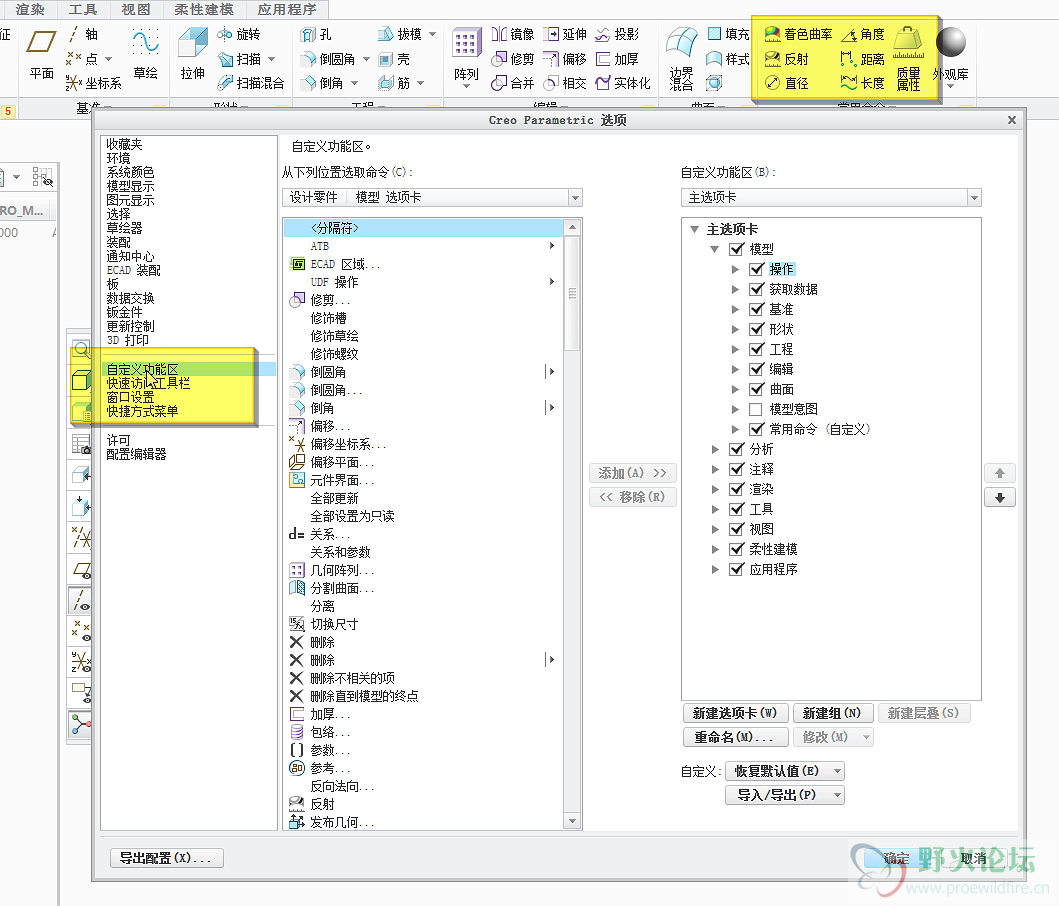
Task: Click the 合并 (Merge) tool
Action: 513,83
